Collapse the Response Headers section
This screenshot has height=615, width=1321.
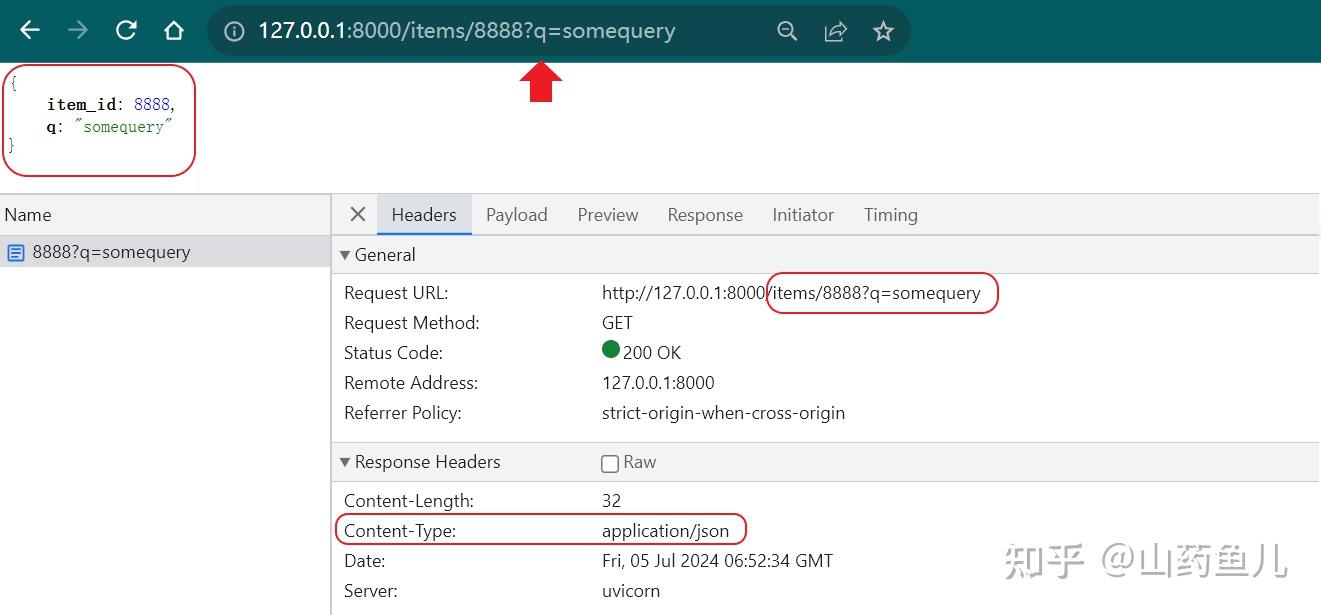(x=344, y=461)
